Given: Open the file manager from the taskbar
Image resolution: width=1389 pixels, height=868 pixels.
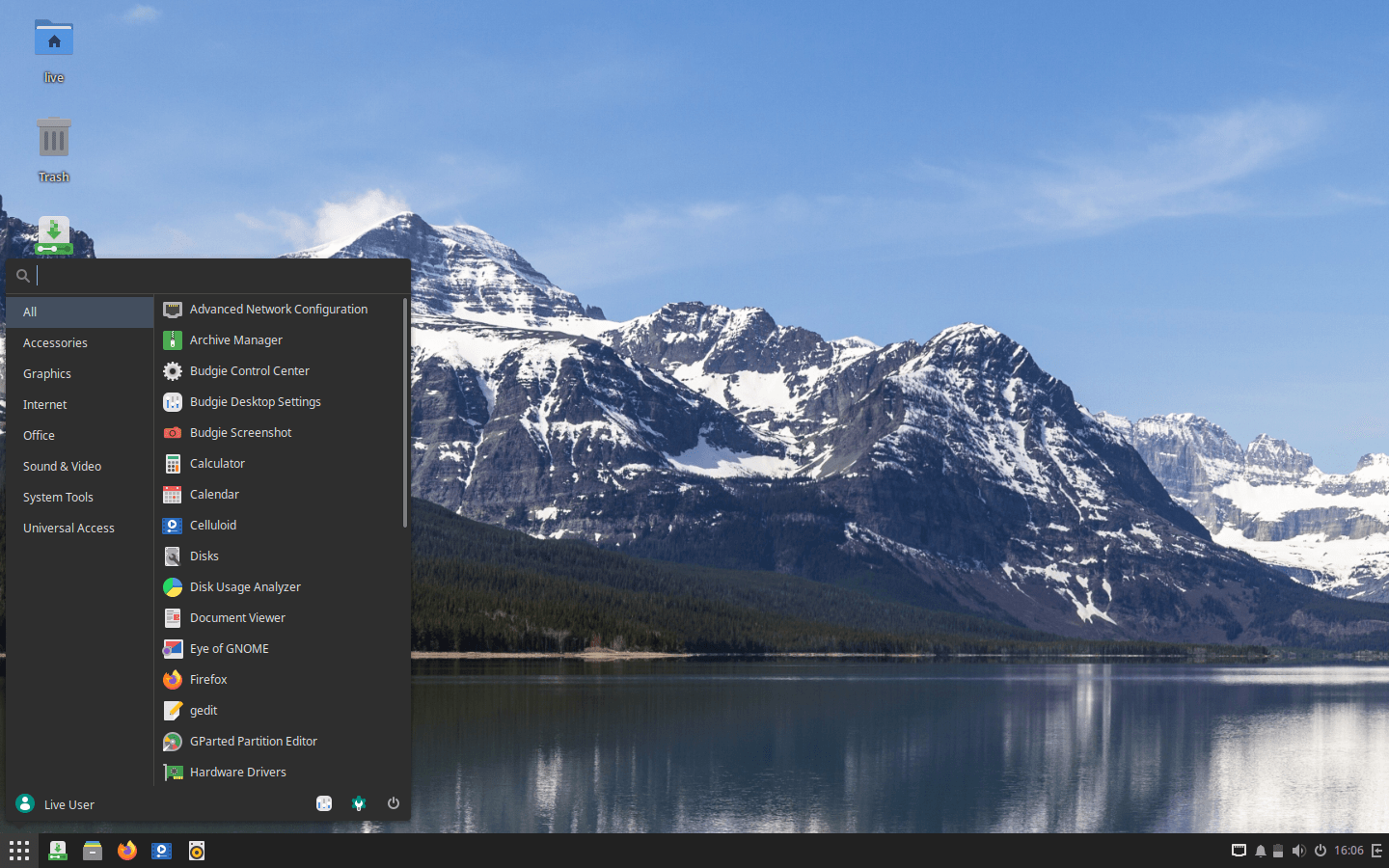Looking at the screenshot, I should 93,851.
